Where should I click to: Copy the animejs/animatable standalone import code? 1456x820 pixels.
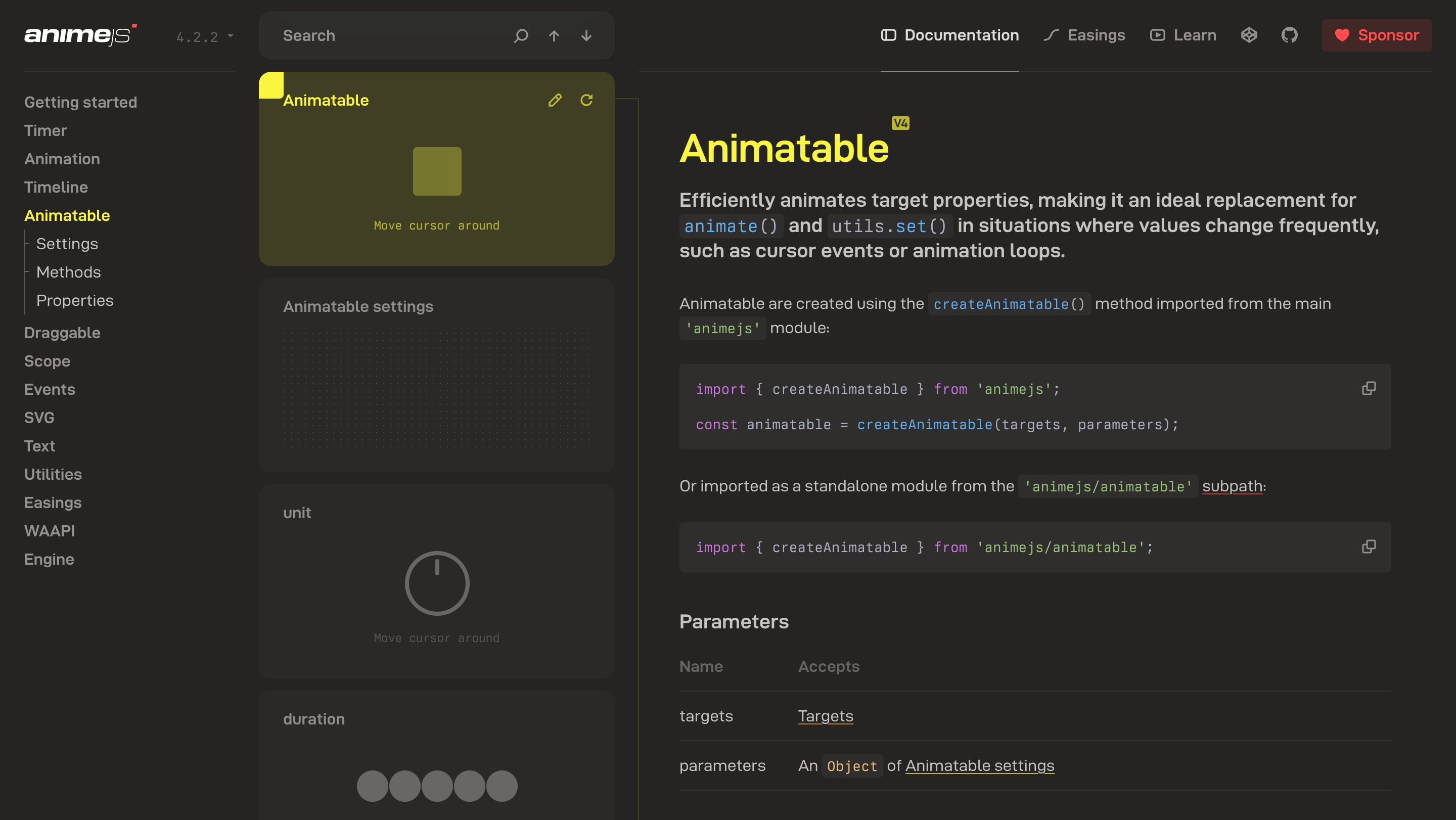tap(1369, 546)
